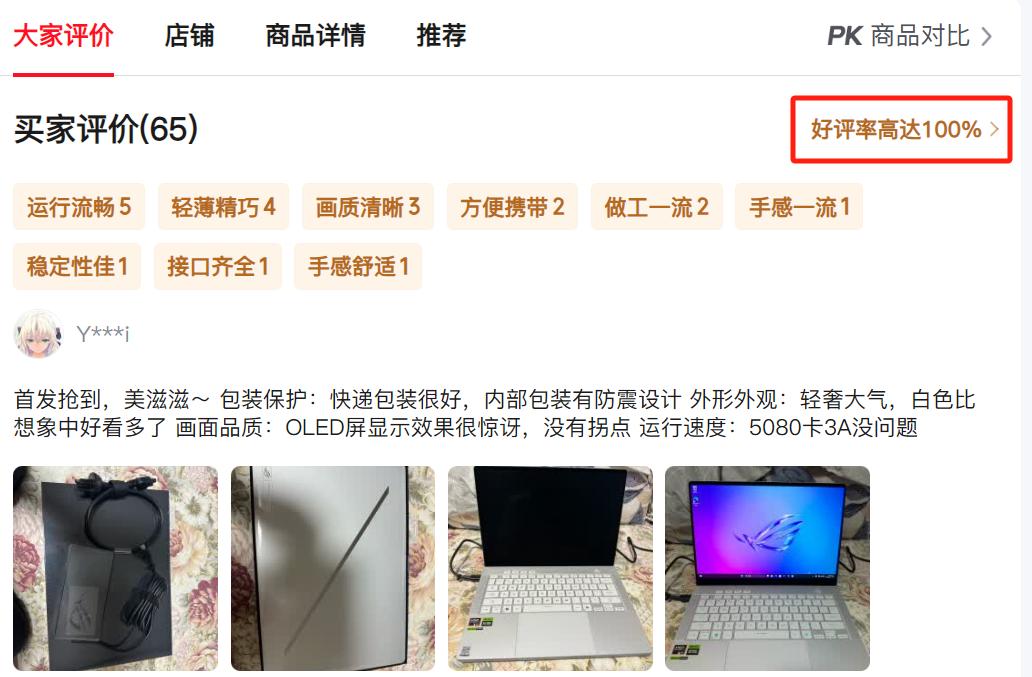The image size is (1032, 677).
Task: Filter by 稳定性佳 1 tag
Action: pos(77,266)
